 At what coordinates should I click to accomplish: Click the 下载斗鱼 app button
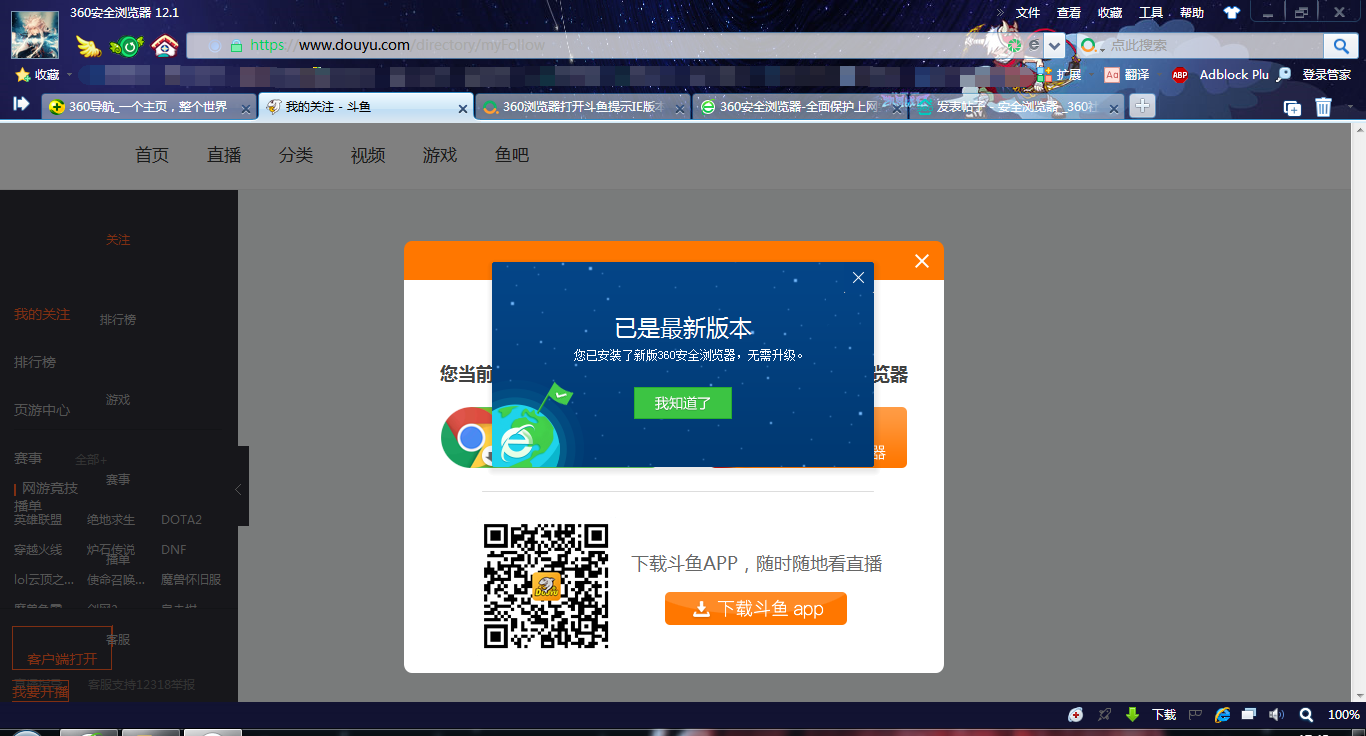pyautogui.click(x=756, y=609)
